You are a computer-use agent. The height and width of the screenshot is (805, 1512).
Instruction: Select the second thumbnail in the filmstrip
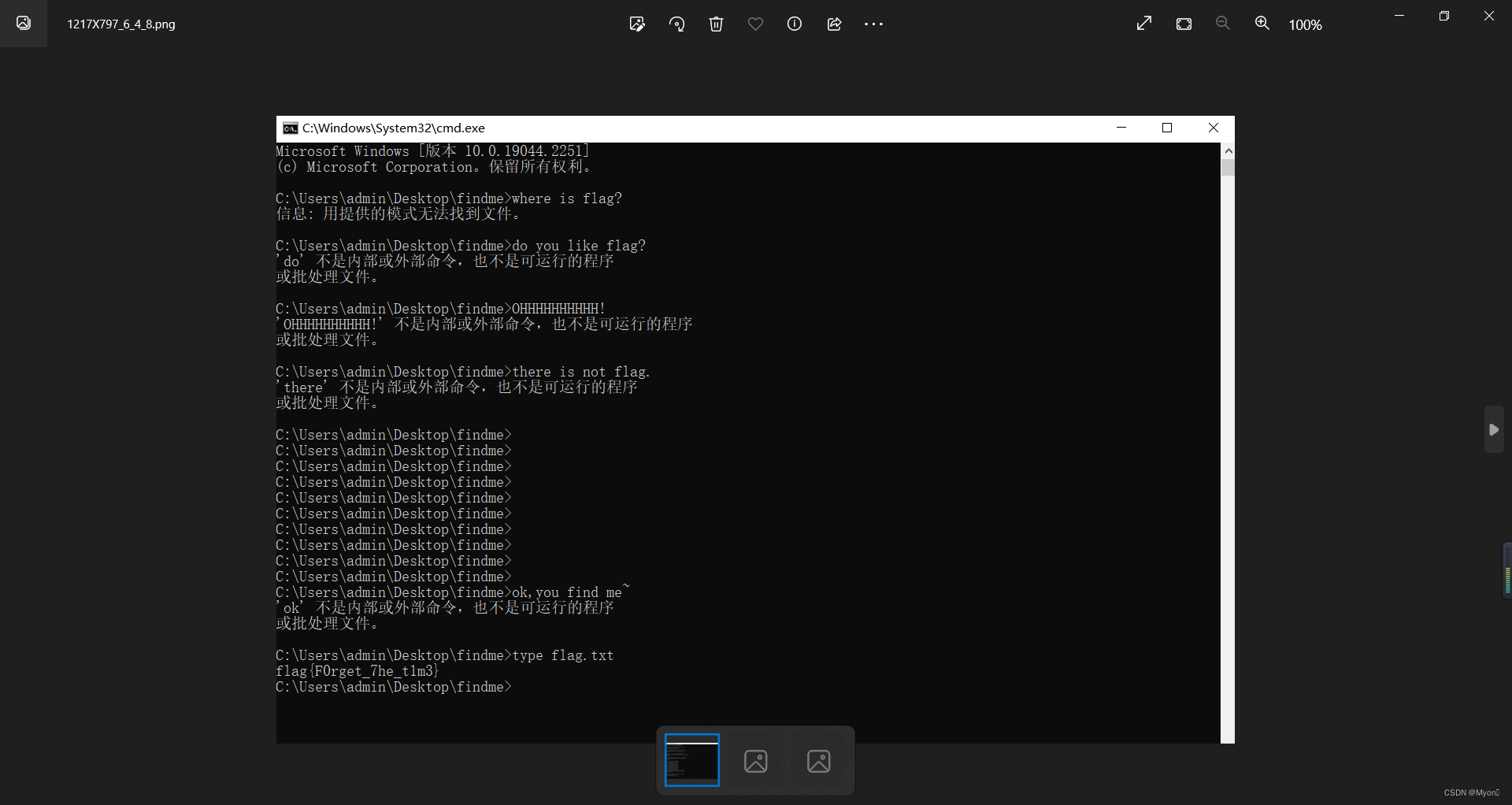[755, 761]
